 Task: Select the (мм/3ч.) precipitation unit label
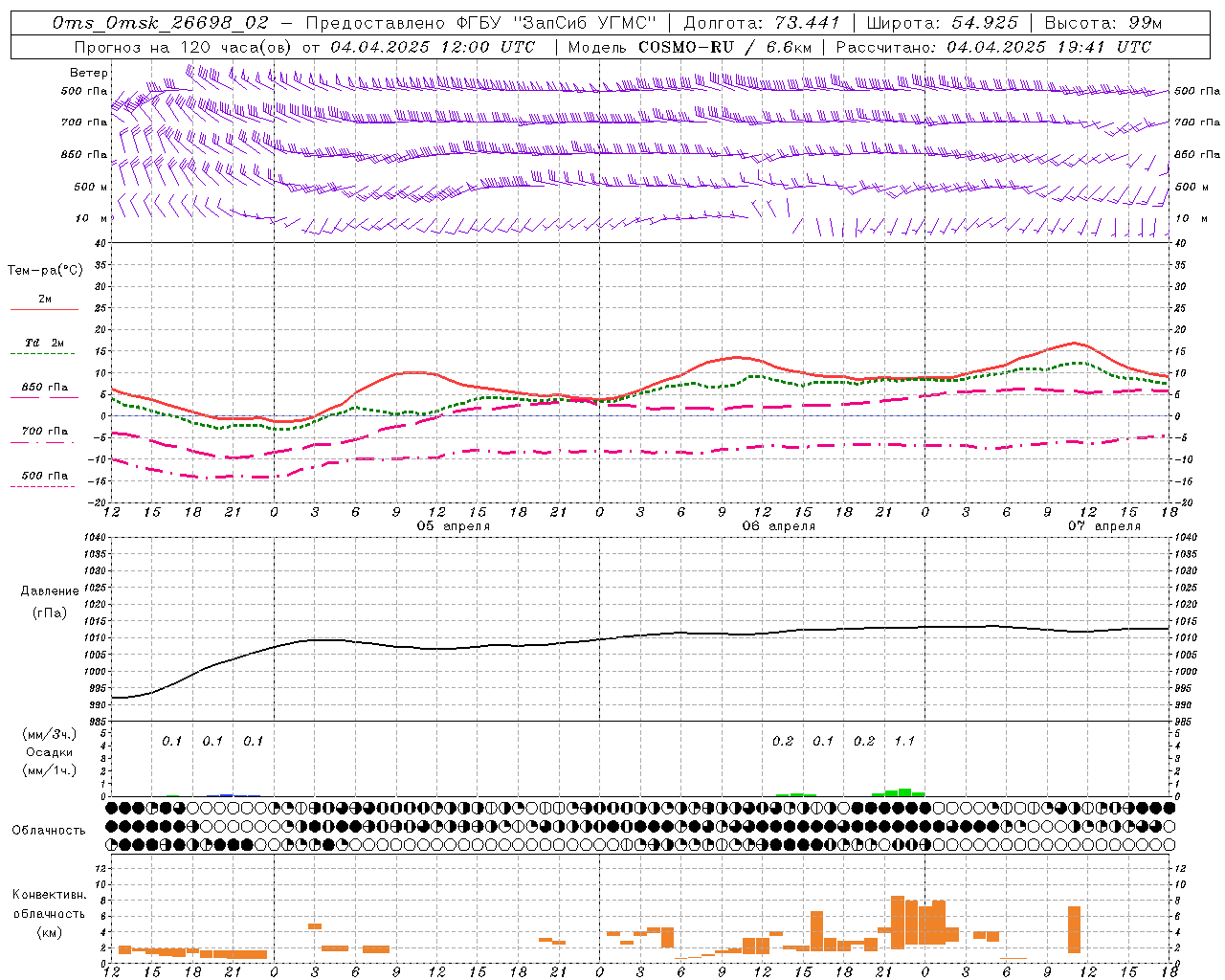coord(49,734)
